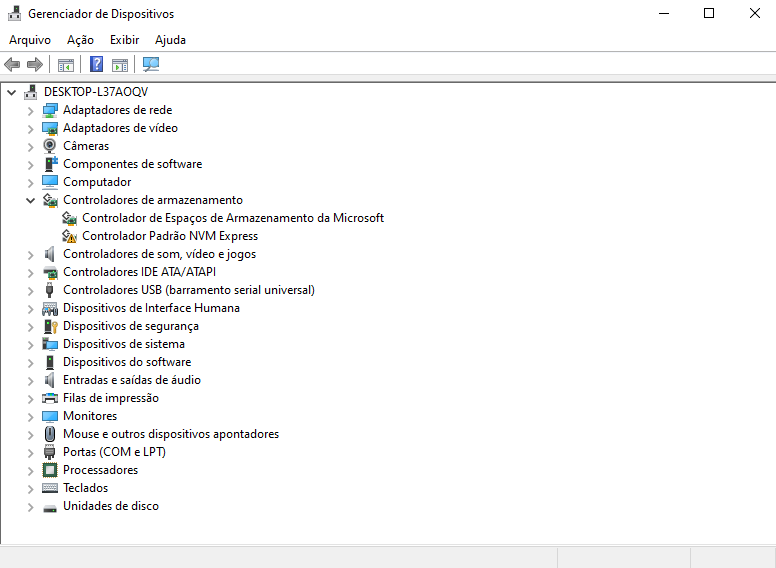Select Controlador de Espaços de Armazenamento da Microsoft

tap(233, 218)
